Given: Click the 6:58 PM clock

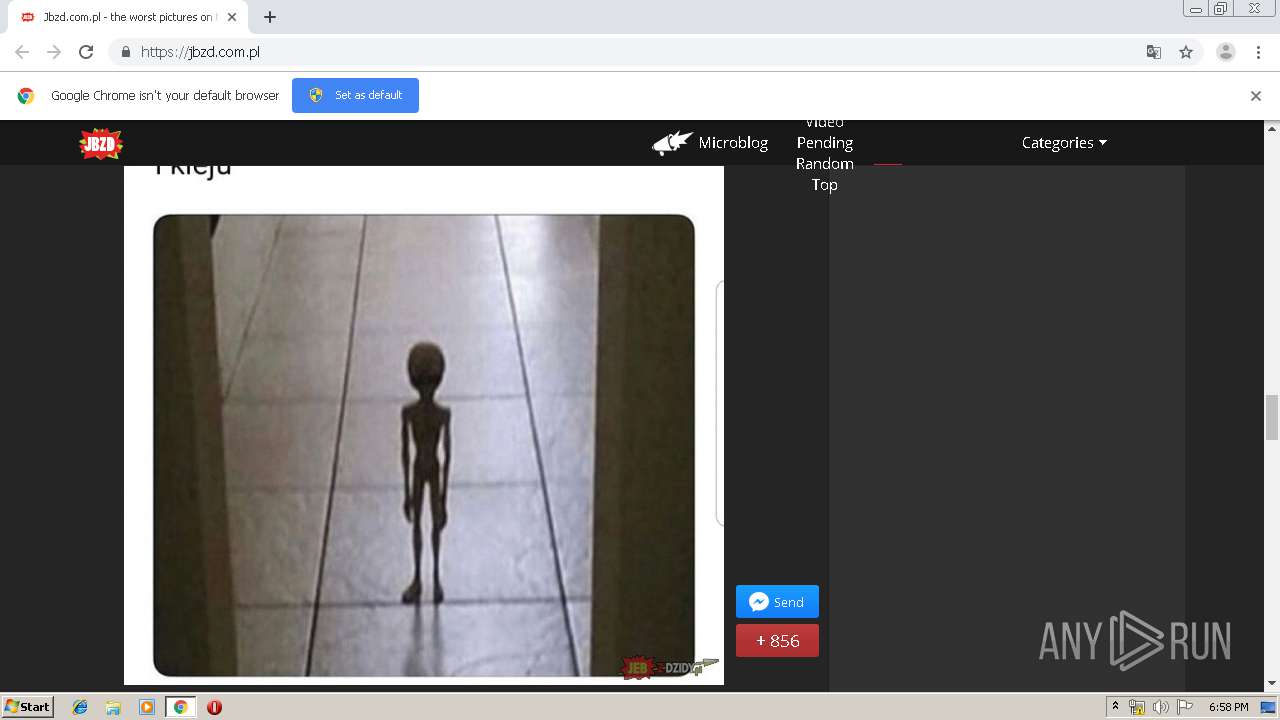Looking at the screenshot, I should click(x=1228, y=707).
